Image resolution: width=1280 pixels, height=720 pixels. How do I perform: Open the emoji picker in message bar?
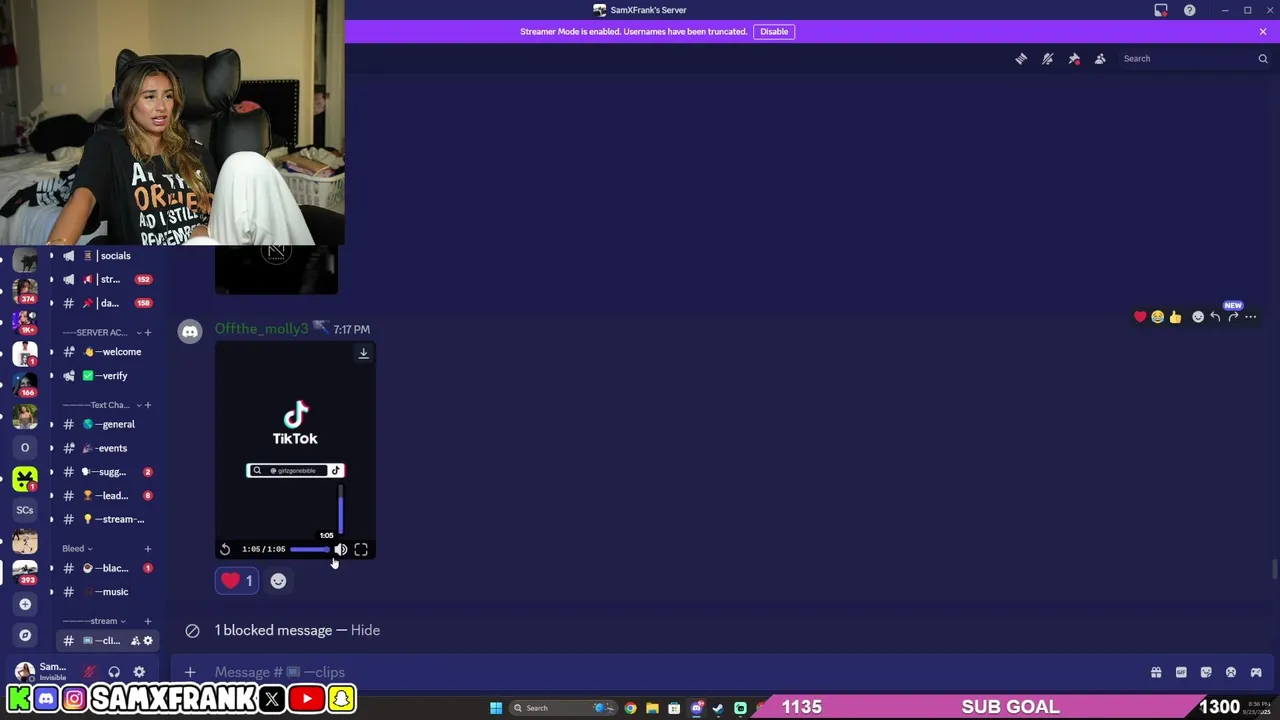pyautogui.click(x=1231, y=672)
